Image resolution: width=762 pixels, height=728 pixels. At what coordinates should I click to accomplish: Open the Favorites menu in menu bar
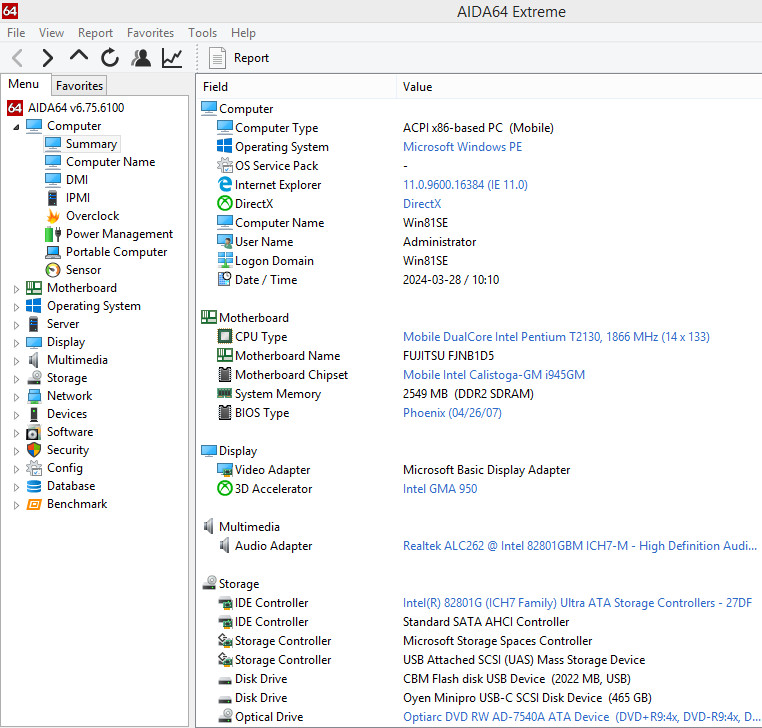150,33
